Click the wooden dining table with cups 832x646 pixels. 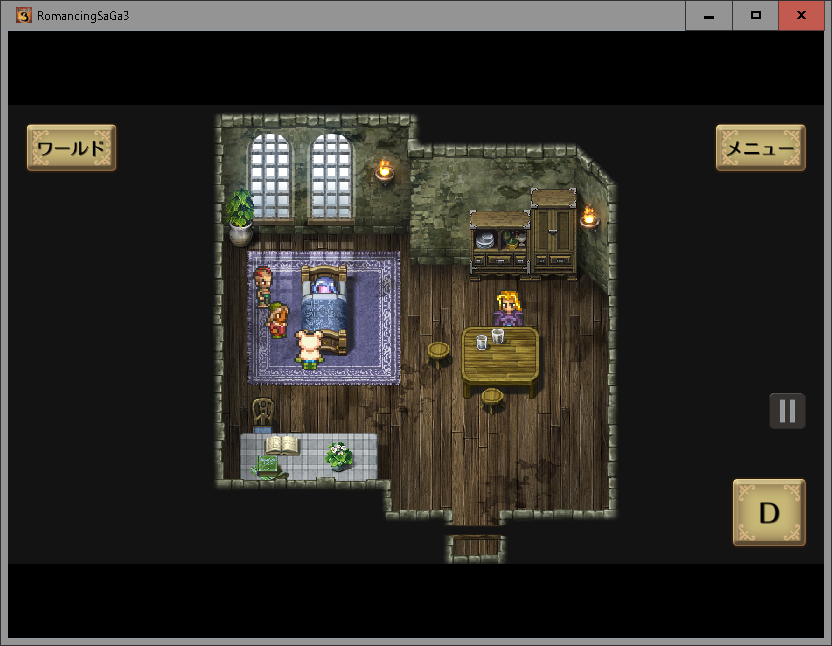500,361
